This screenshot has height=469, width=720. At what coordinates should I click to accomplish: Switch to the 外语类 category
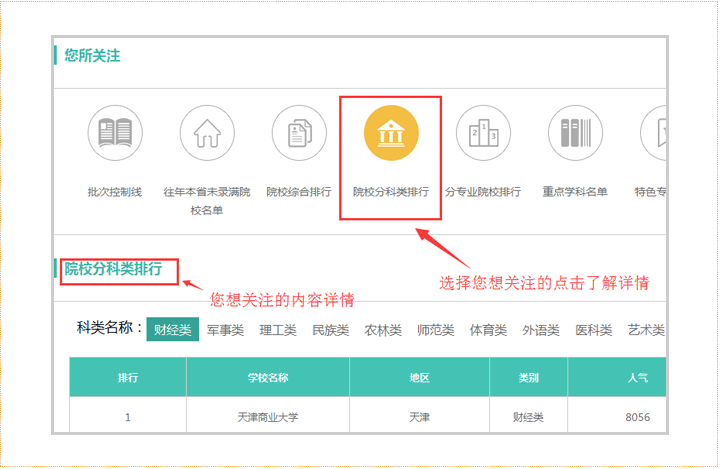(x=541, y=330)
